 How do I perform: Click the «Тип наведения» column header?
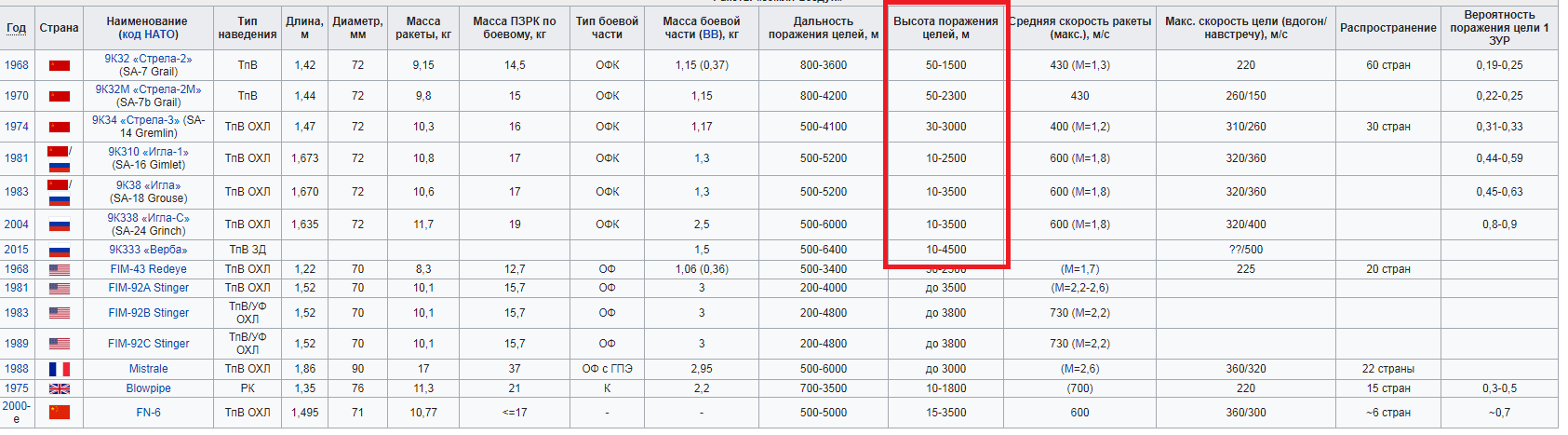point(248,28)
